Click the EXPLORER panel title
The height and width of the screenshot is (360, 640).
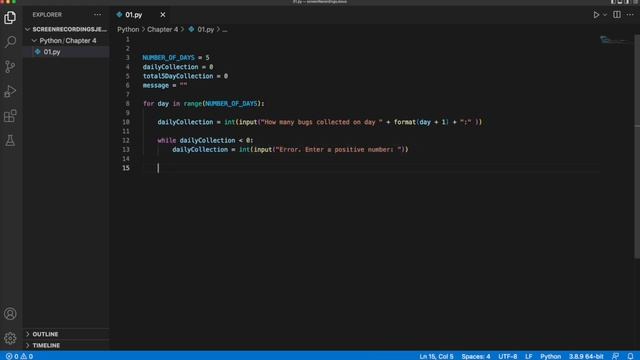tap(47, 15)
